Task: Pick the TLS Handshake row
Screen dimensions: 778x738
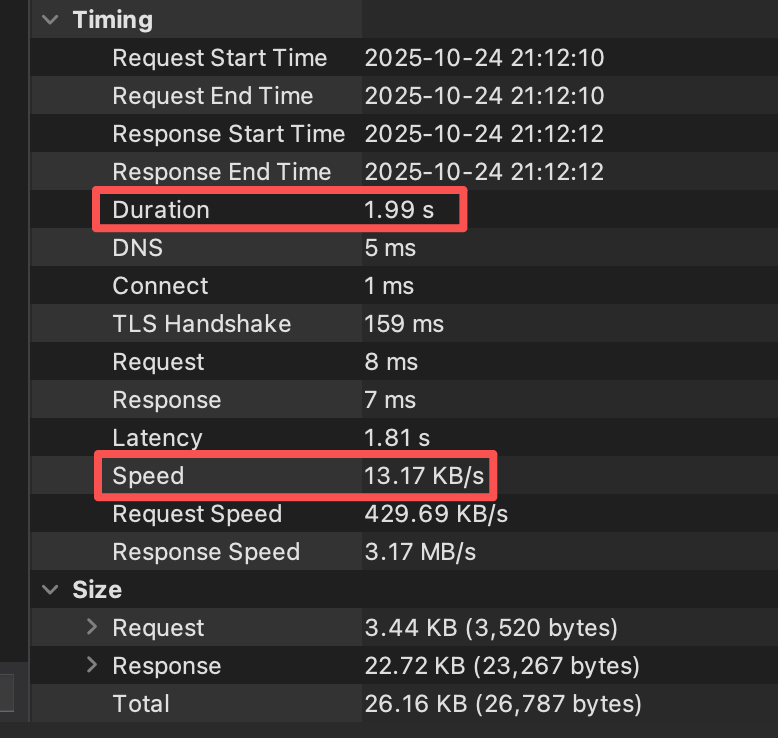Action: [x=201, y=324]
